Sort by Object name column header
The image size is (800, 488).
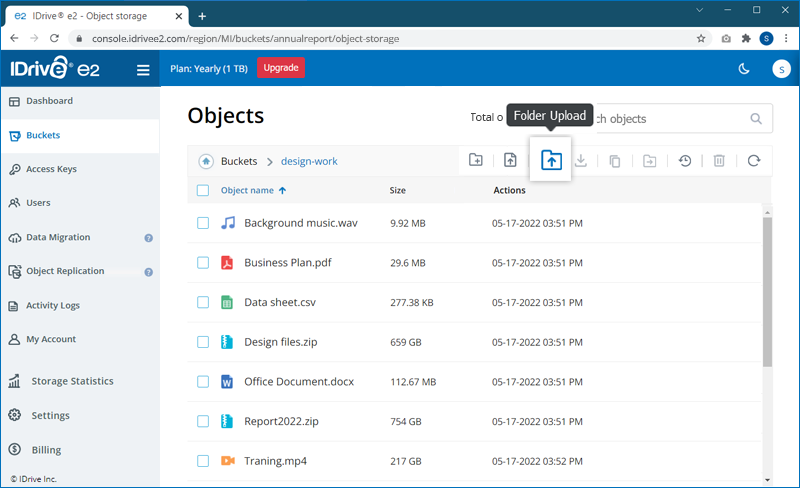click(x=247, y=190)
